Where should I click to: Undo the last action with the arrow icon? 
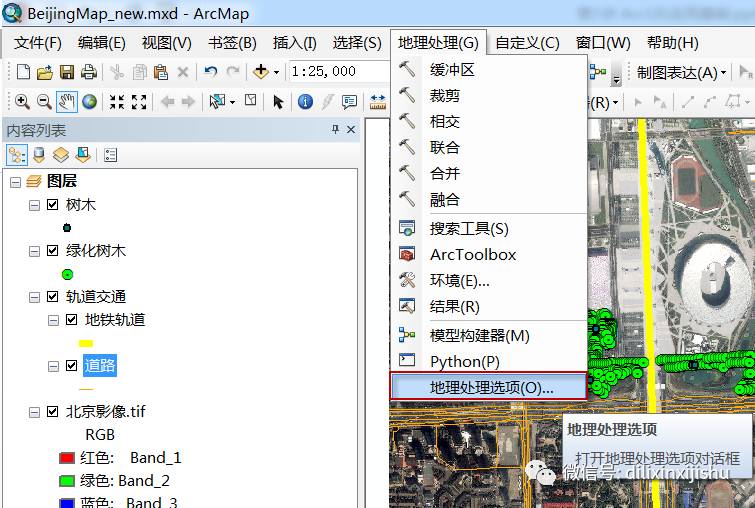[x=210, y=72]
